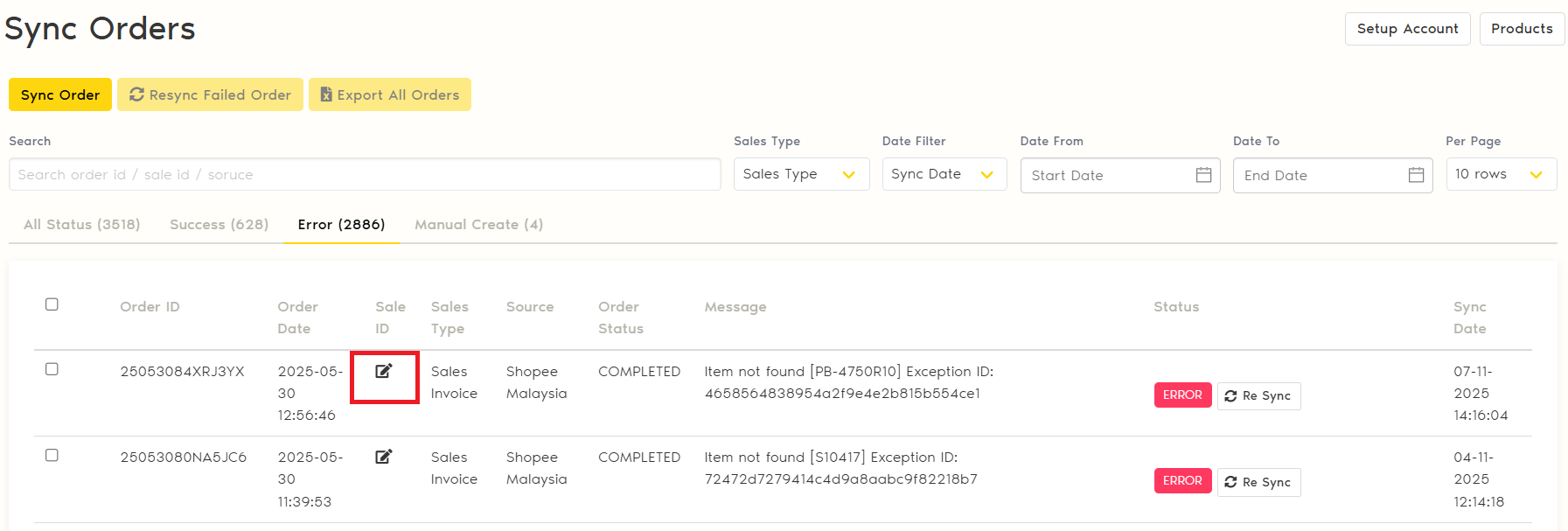
Task: Click Re Sync for the first error order
Action: pyautogui.click(x=1258, y=396)
